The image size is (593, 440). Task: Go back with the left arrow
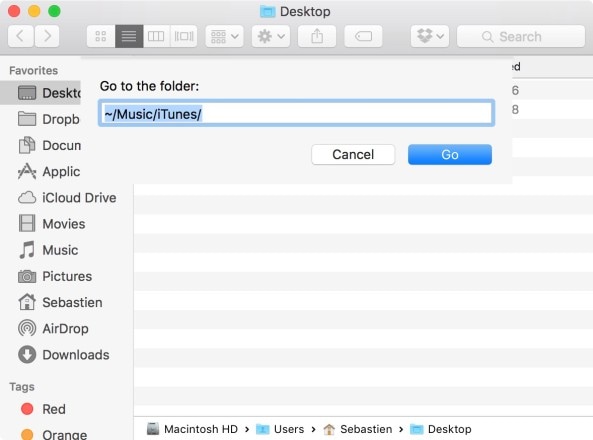point(21,36)
